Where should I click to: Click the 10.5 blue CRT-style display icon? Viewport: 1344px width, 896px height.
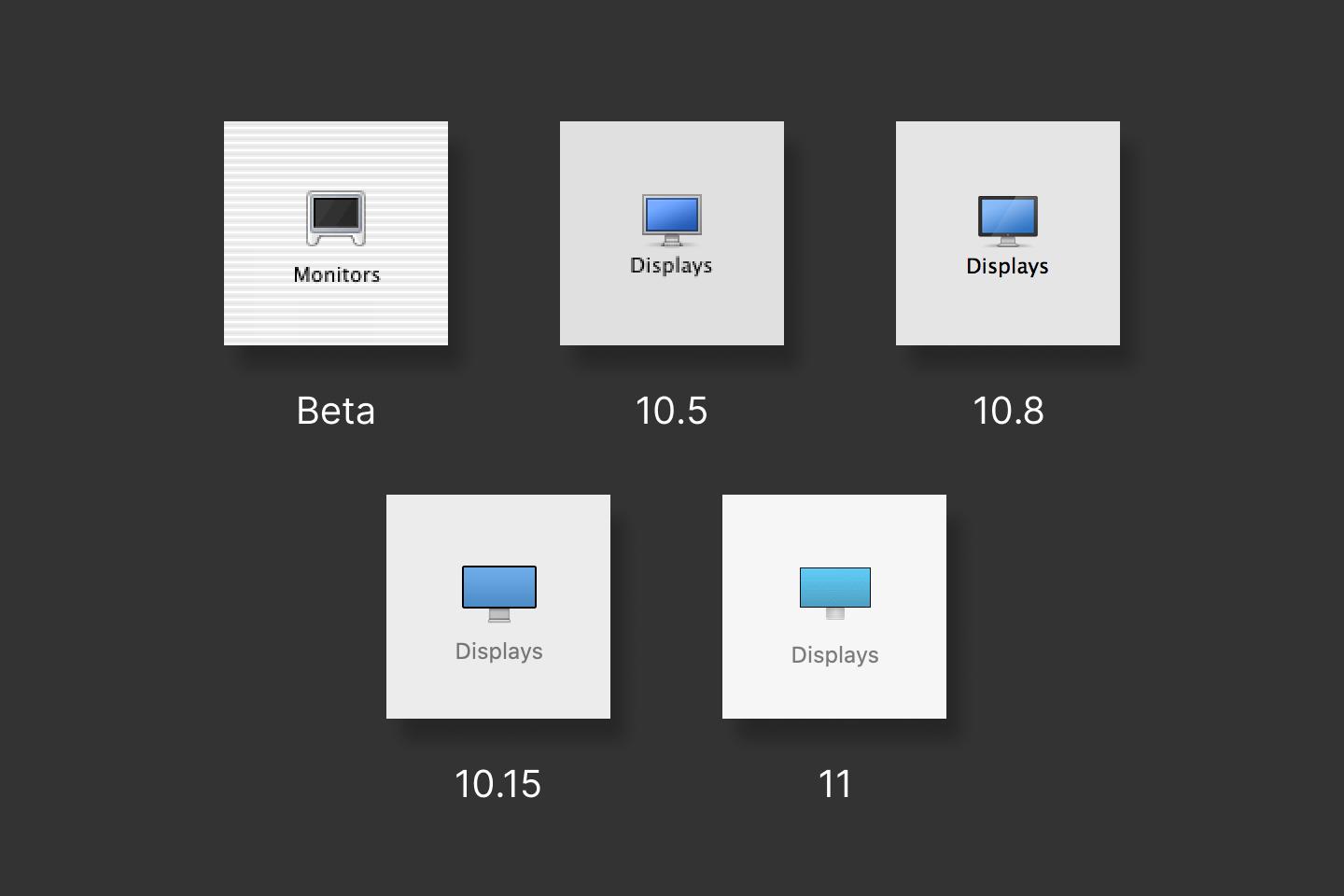click(x=671, y=219)
